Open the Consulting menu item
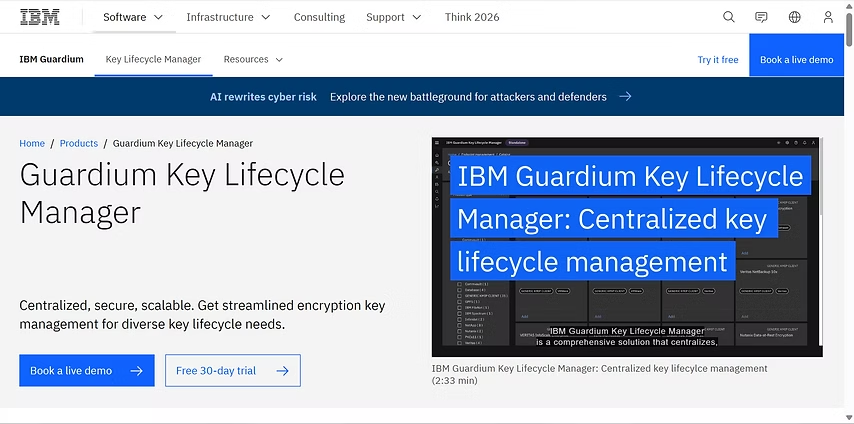The image size is (854, 424). tap(319, 17)
